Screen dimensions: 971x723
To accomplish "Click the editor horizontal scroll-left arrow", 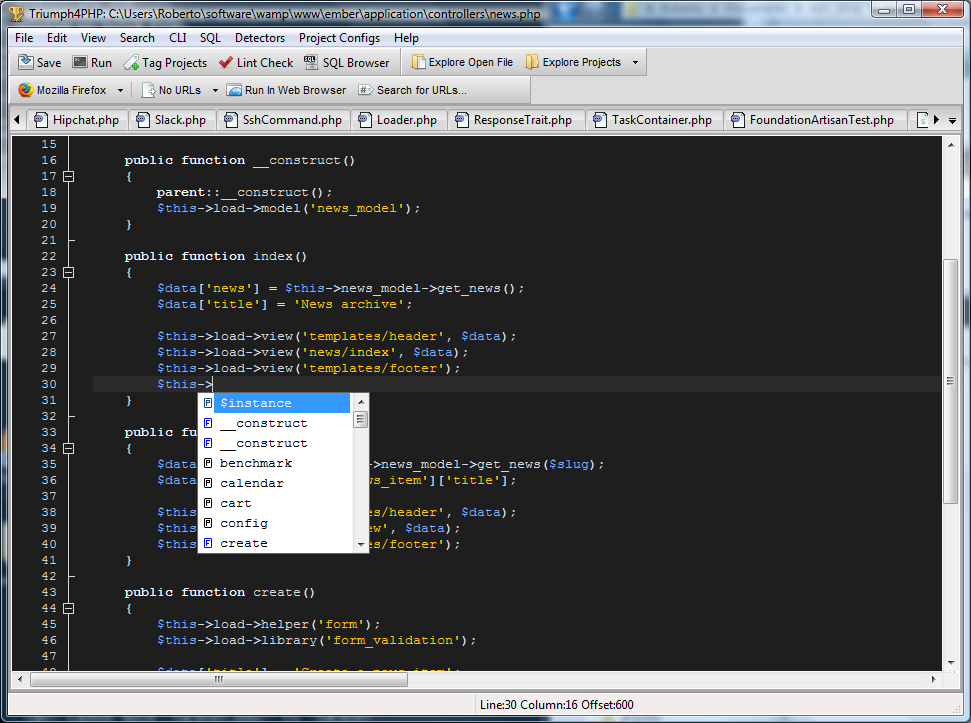I will pyautogui.click(x=20, y=679).
